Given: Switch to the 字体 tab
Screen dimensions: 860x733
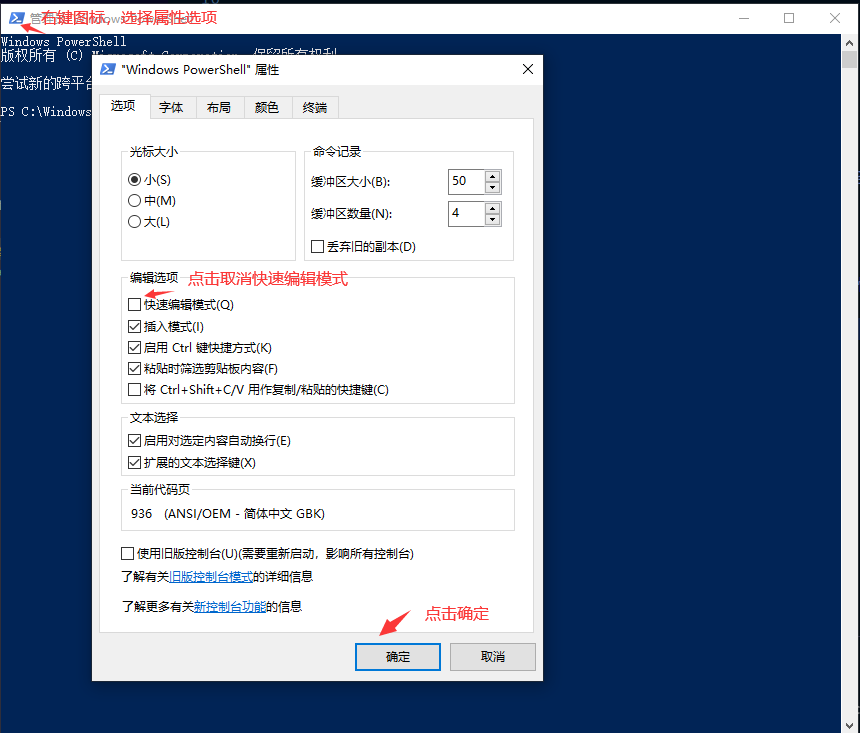Looking at the screenshot, I should [x=171, y=108].
